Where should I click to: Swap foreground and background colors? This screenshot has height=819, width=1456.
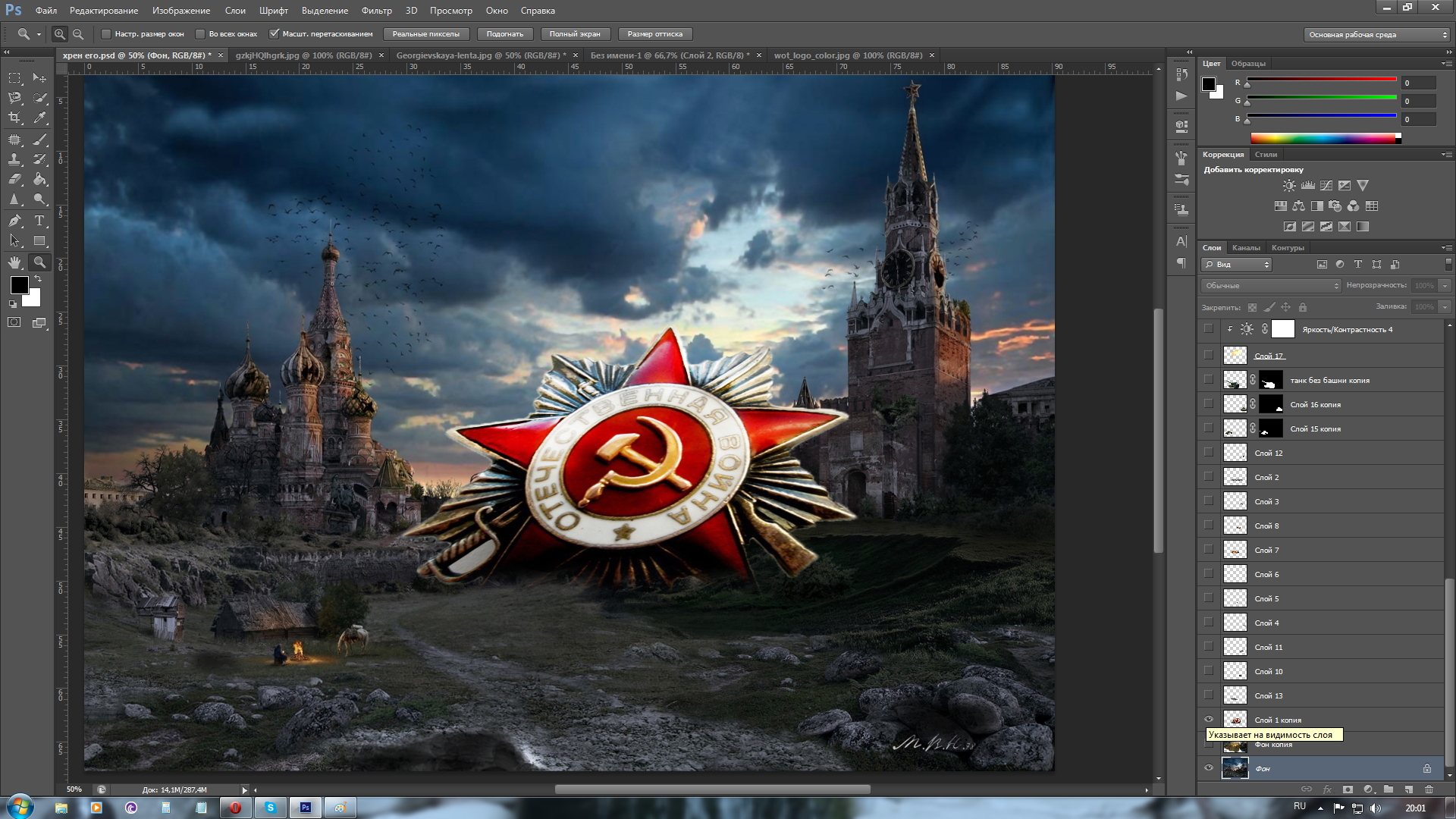pos(37,279)
